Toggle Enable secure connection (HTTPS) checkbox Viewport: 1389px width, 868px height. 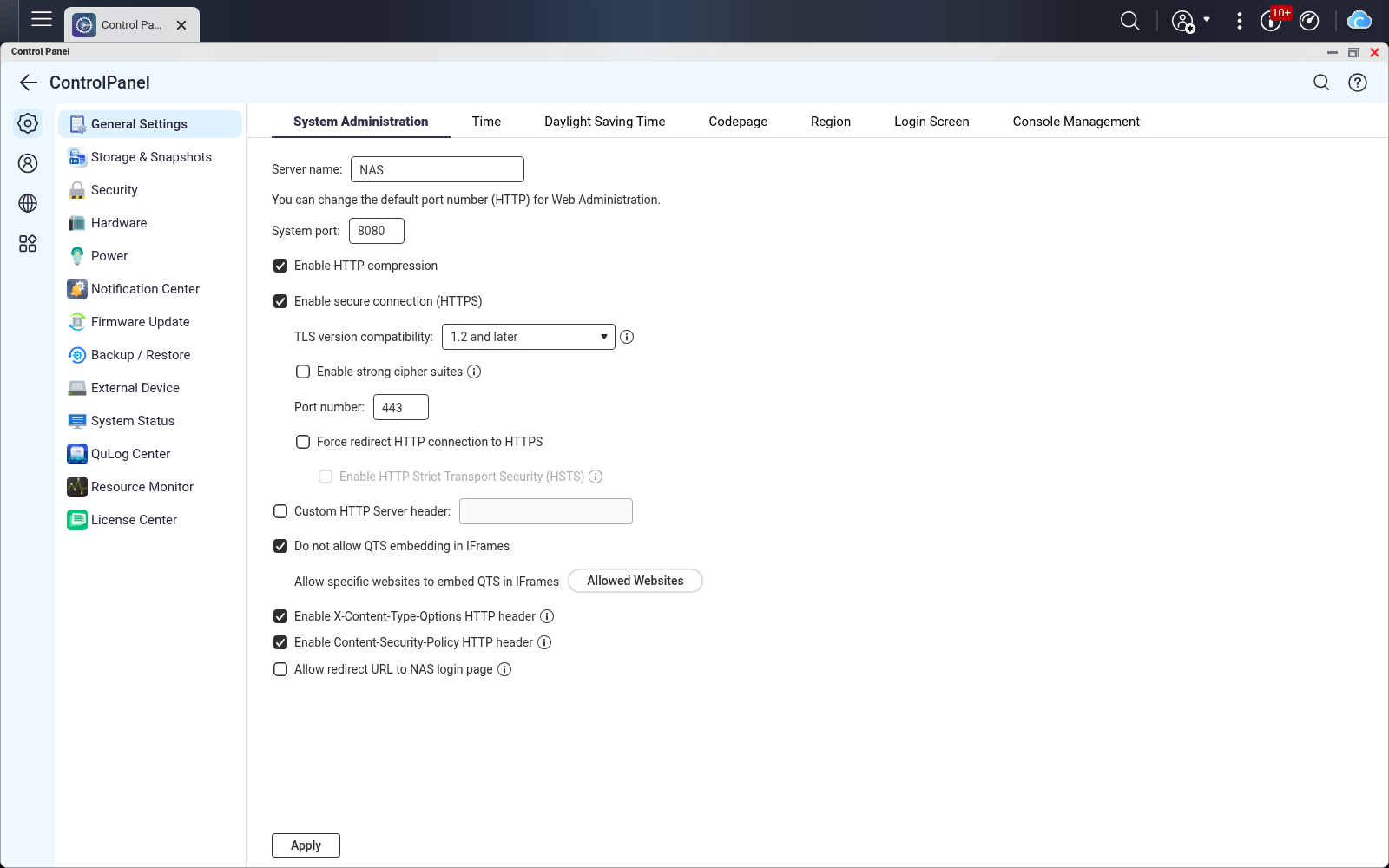click(x=280, y=301)
